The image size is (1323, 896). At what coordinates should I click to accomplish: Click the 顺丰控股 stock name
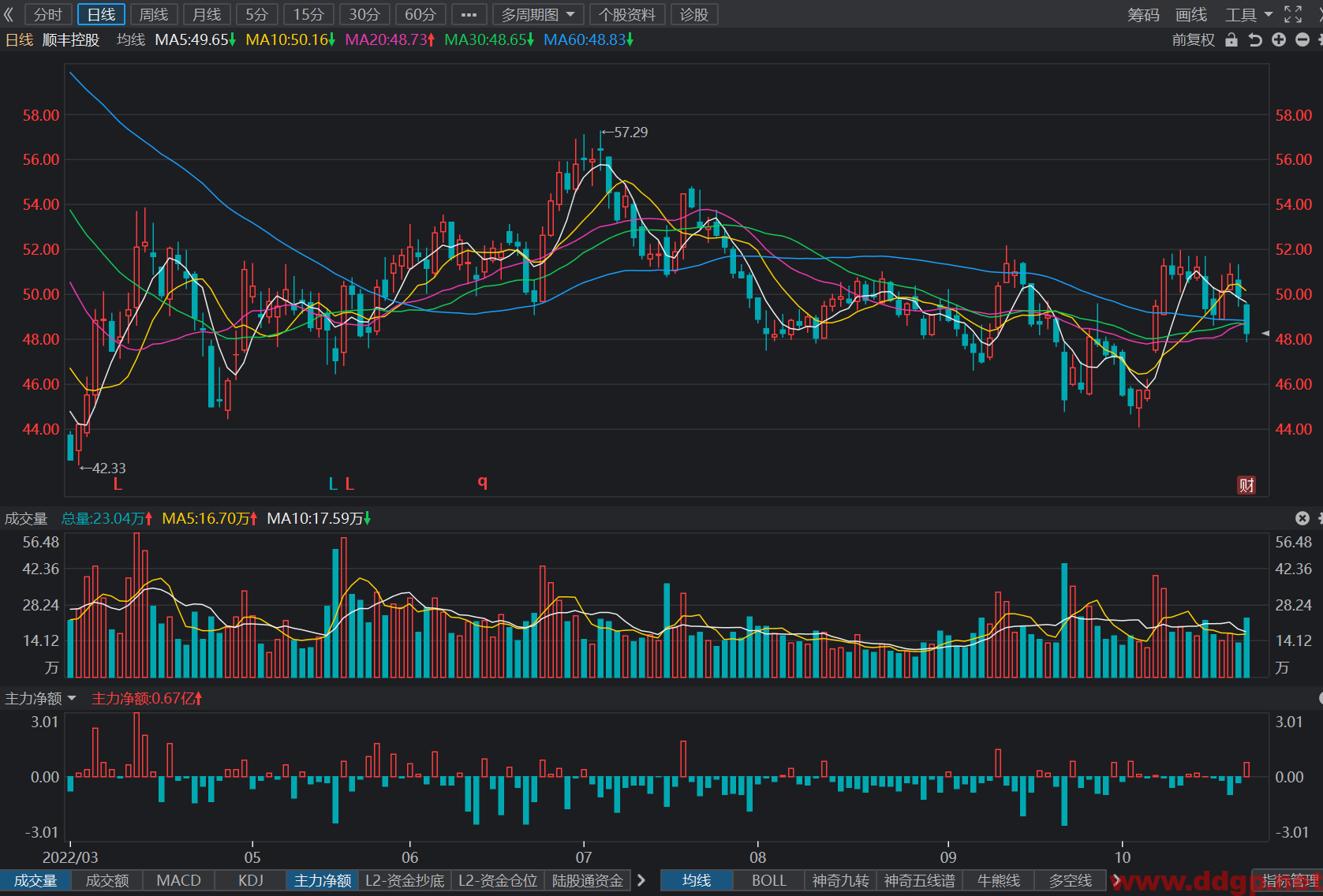pos(71,39)
